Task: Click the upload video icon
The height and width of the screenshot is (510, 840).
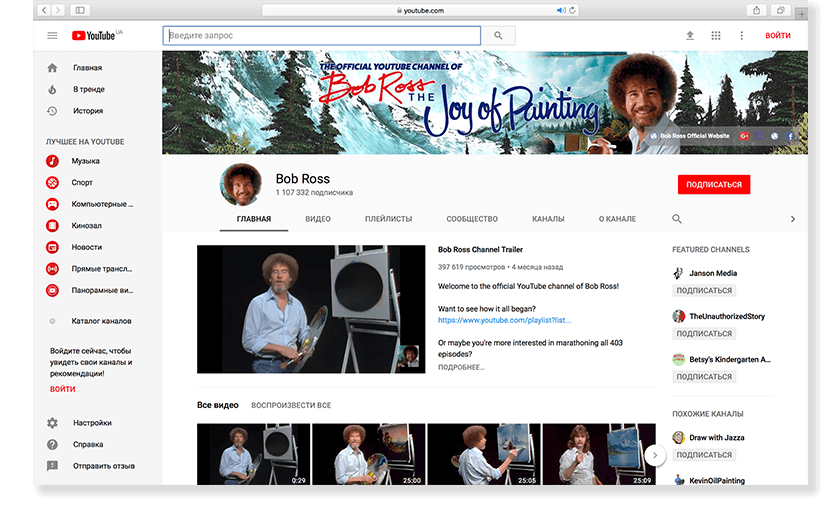Action: 689,36
